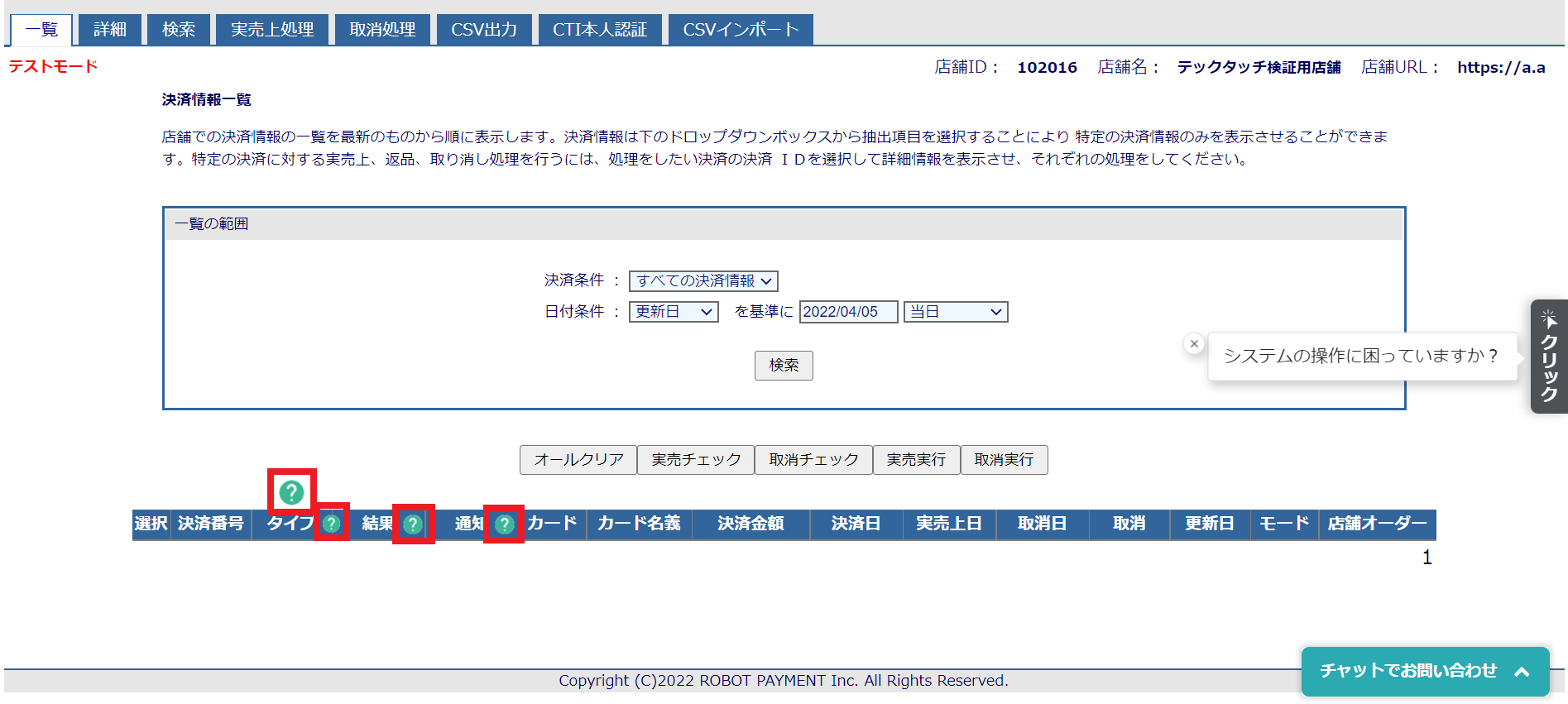Image resolution: width=1568 pixels, height=704 pixels.
Task: Click page number 1 below table
Action: [x=1427, y=558]
